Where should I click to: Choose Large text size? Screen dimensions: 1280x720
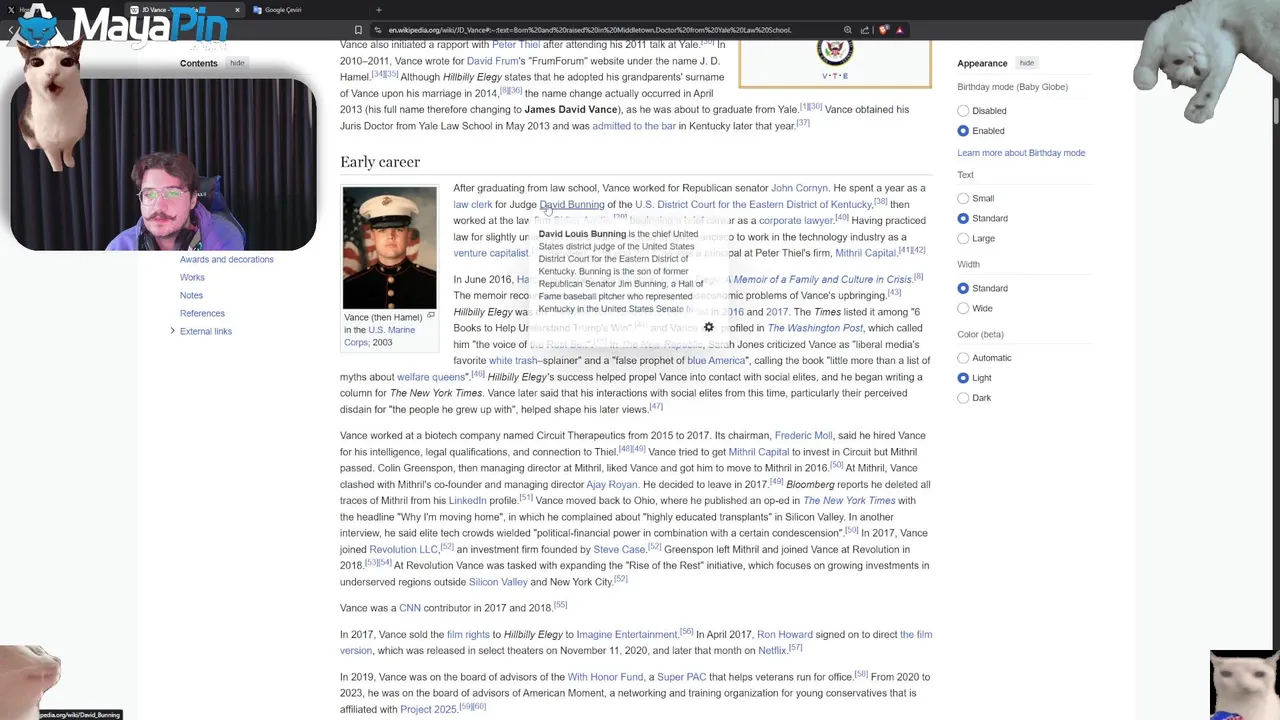pyautogui.click(x=963, y=238)
